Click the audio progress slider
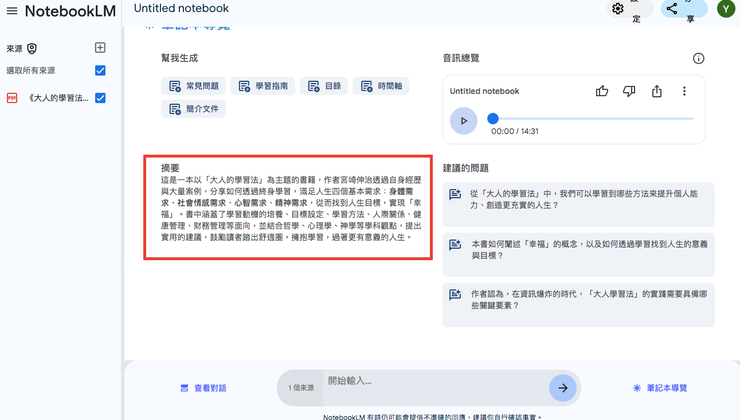The width and height of the screenshot is (740, 420). (590, 119)
